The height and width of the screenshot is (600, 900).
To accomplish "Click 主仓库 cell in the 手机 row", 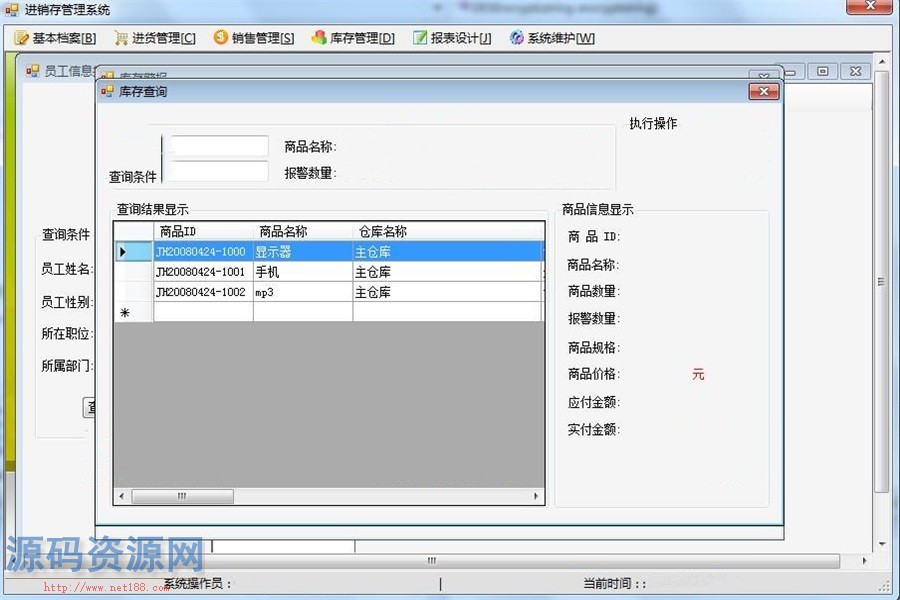I will [448, 272].
